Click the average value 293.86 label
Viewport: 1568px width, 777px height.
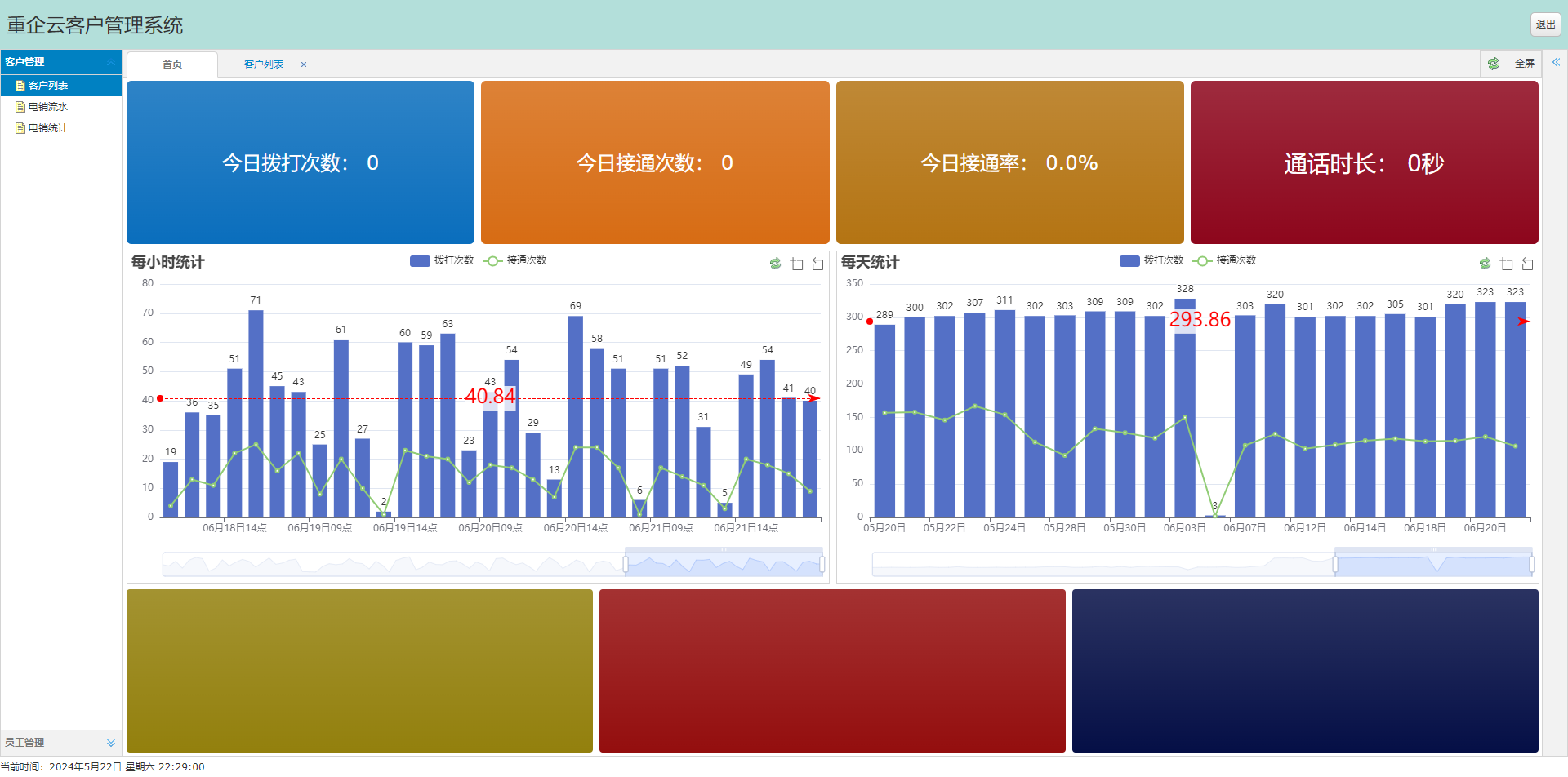click(x=1200, y=320)
